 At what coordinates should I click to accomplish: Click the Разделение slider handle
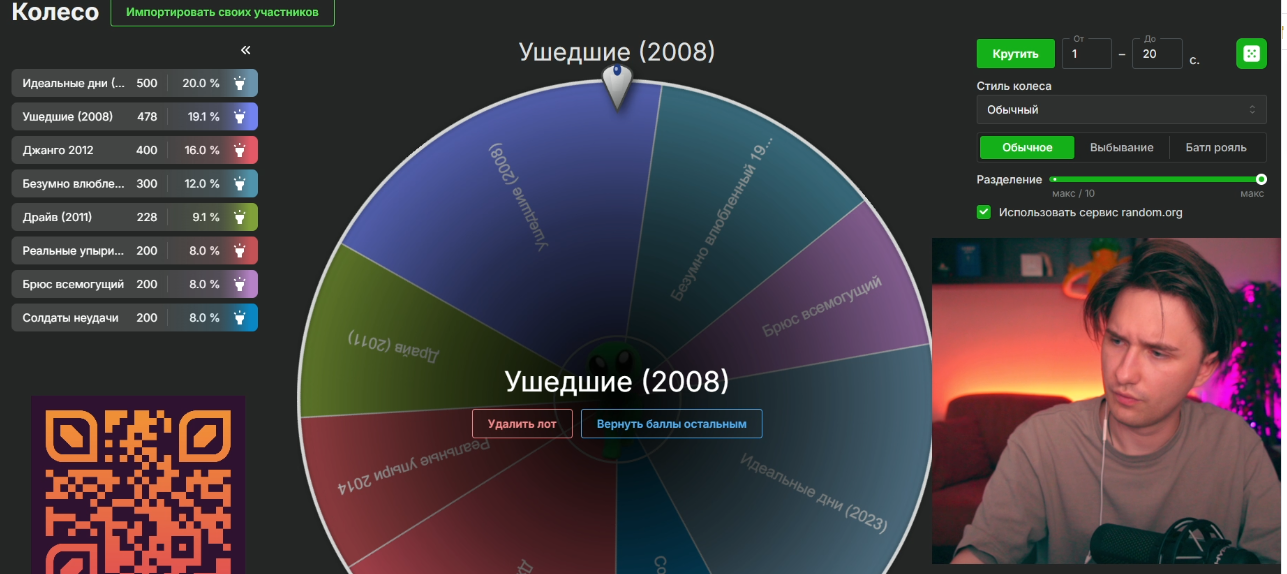pyautogui.click(x=1261, y=179)
